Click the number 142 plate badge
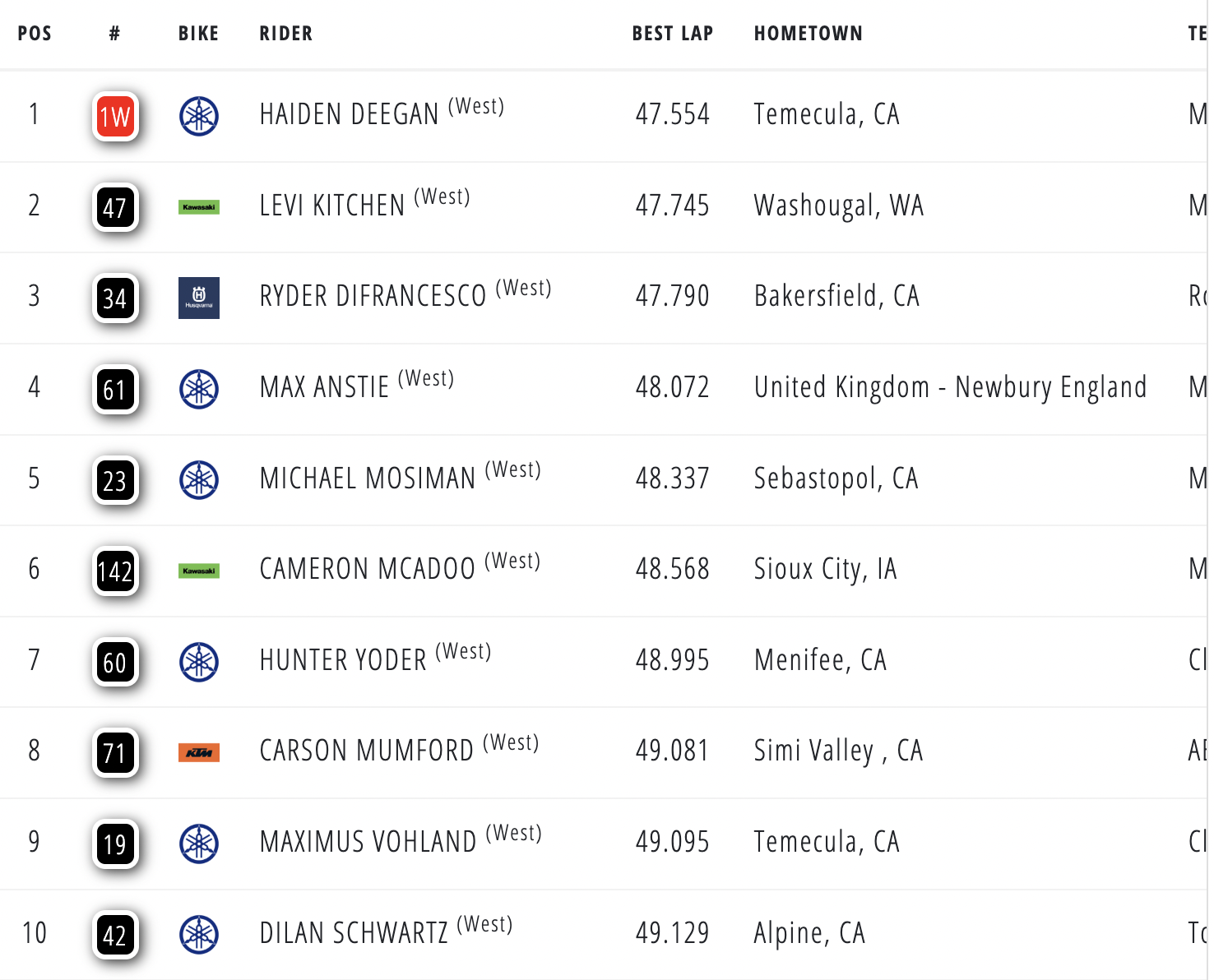1214x980 pixels. [115, 571]
